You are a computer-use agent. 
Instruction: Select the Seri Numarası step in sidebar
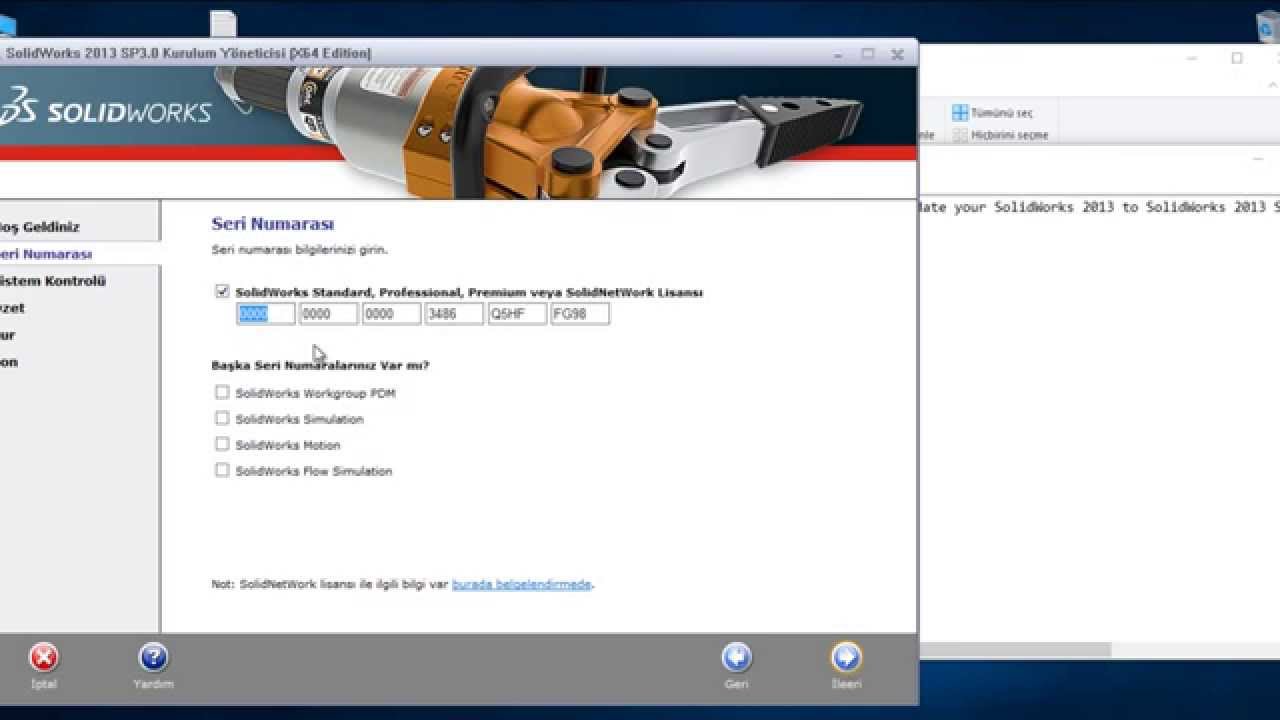46,254
